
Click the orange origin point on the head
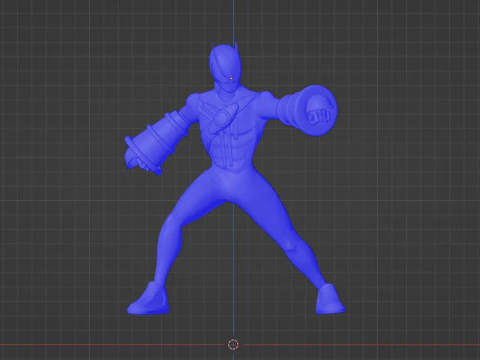pos(231,79)
